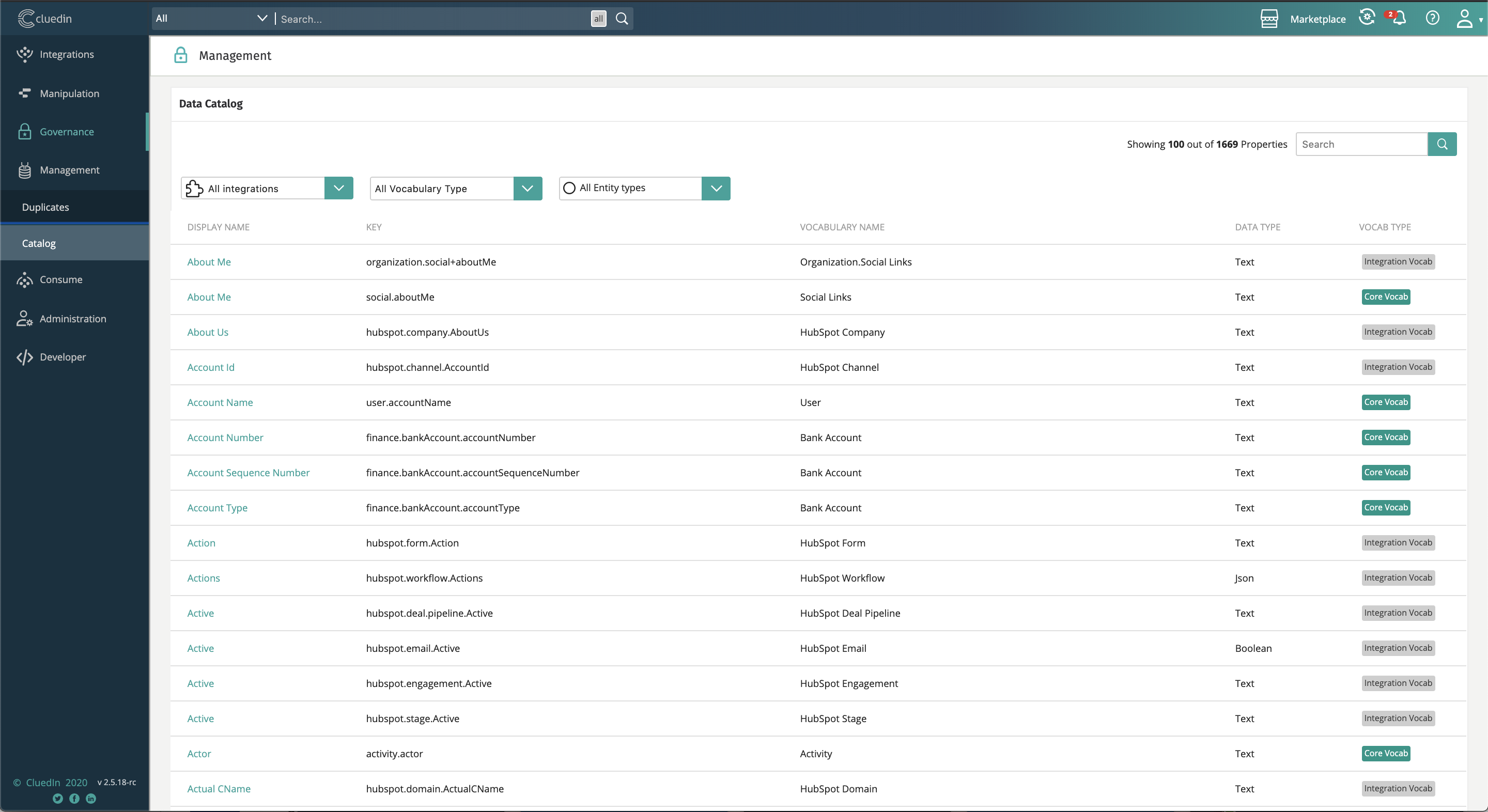Image resolution: width=1488 pixels, height=812 pixels.
Task: Click Core Vocab badge for social.aboutMe
Action: 1386,297
